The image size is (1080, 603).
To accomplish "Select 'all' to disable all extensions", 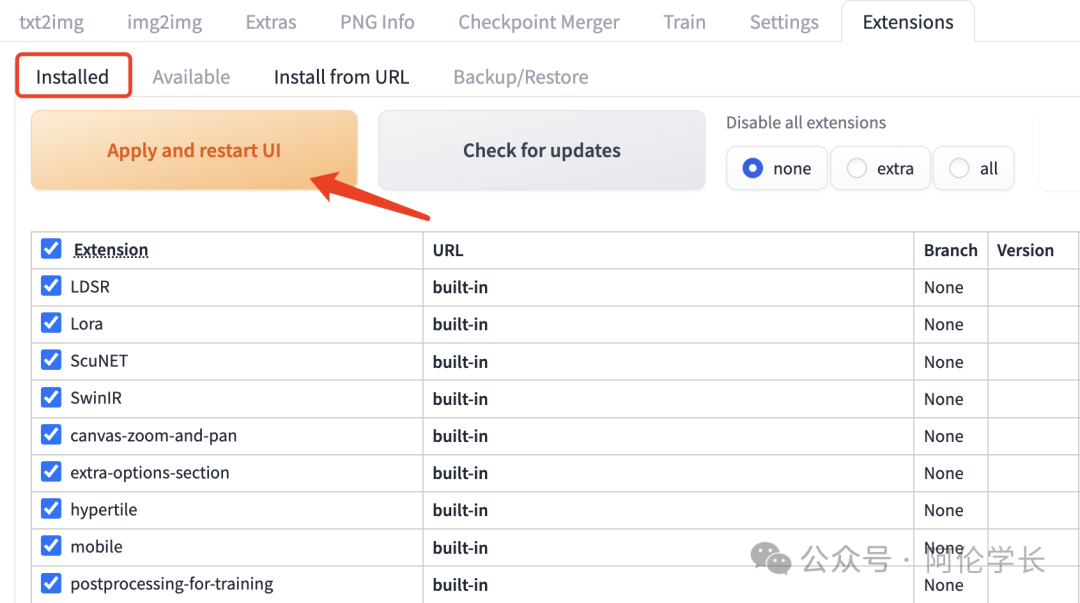I will (x=959, y=168).
